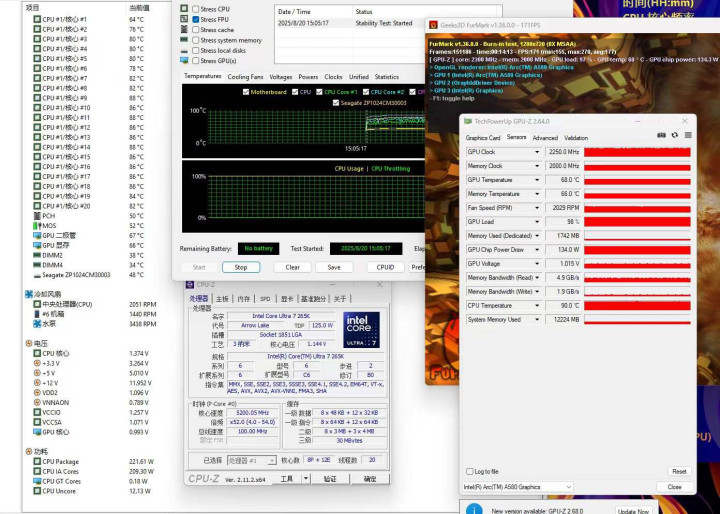Screen dimensions: 720x514
Task: Click the +12 V voltage icon
Action: coord(37,383)
